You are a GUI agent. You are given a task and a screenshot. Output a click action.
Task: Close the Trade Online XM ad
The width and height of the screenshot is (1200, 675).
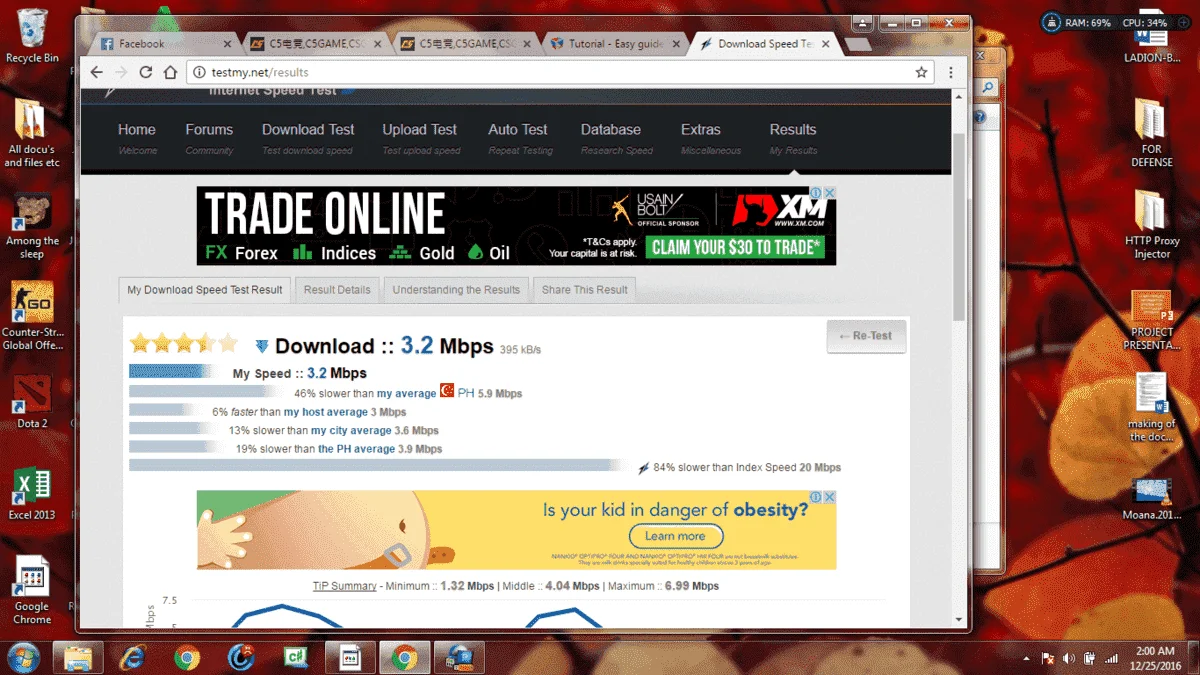[x=829, y=193]
